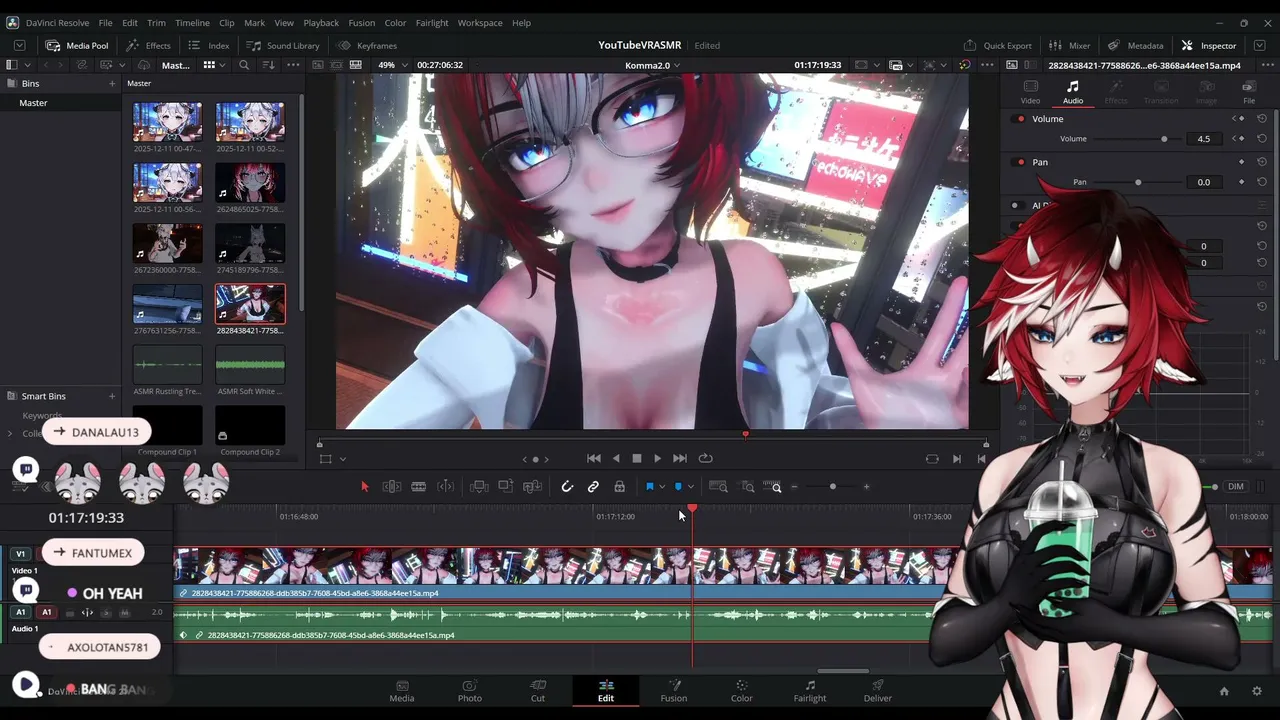Stop playback in the viewer

coord(637,458)
